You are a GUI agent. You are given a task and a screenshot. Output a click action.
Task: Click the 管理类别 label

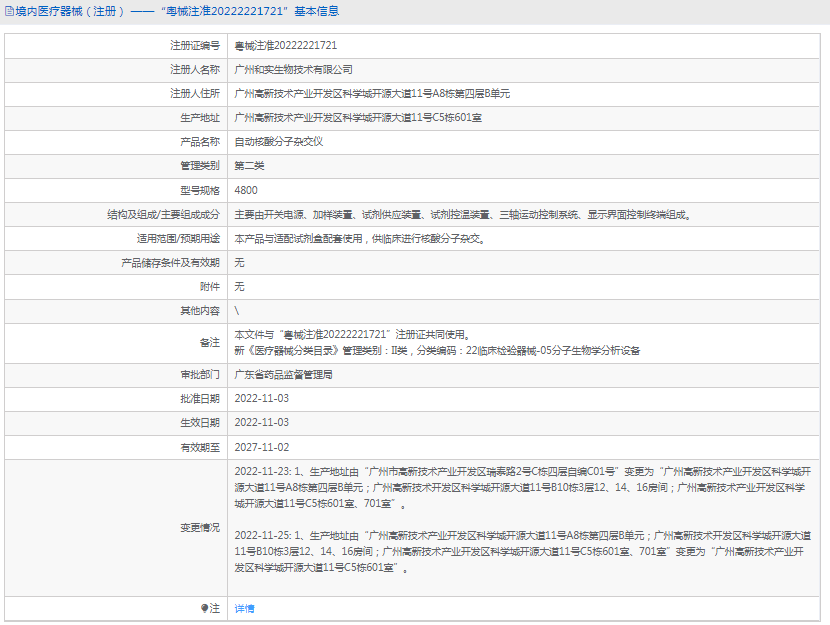point(200,166)
